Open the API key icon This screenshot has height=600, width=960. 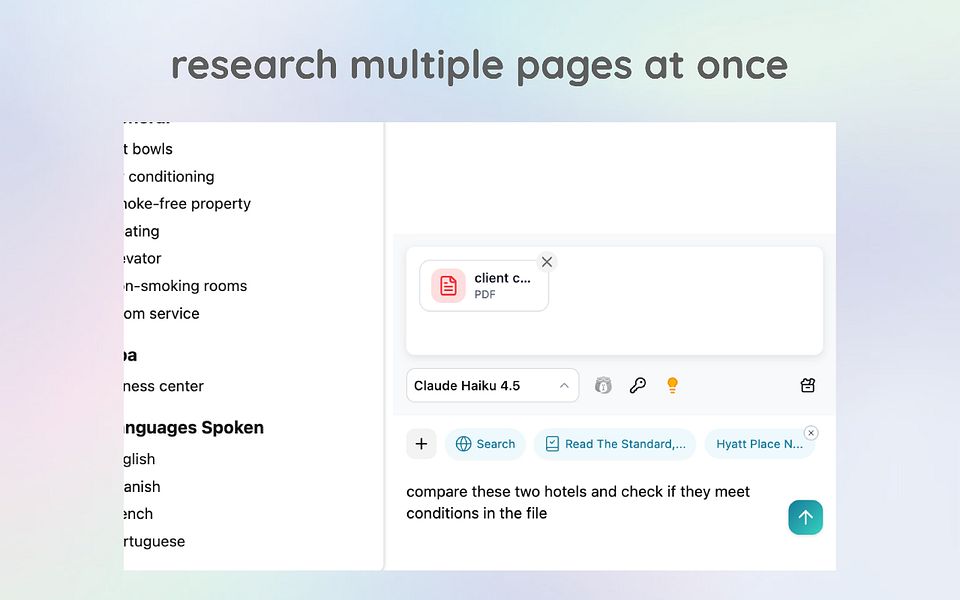coord(637,386)
